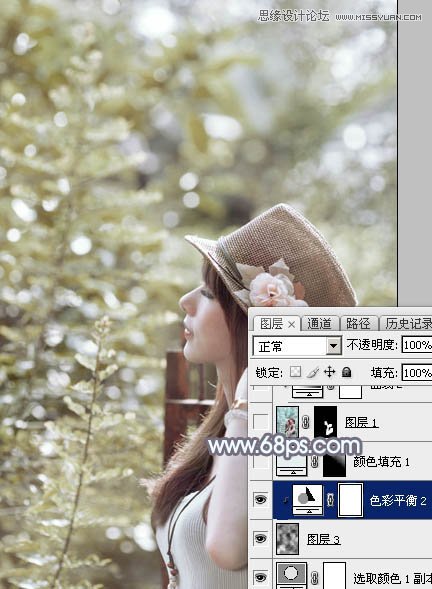
Task: Select the 颜色填充 1 layer name
Action: tap(381, 462)
